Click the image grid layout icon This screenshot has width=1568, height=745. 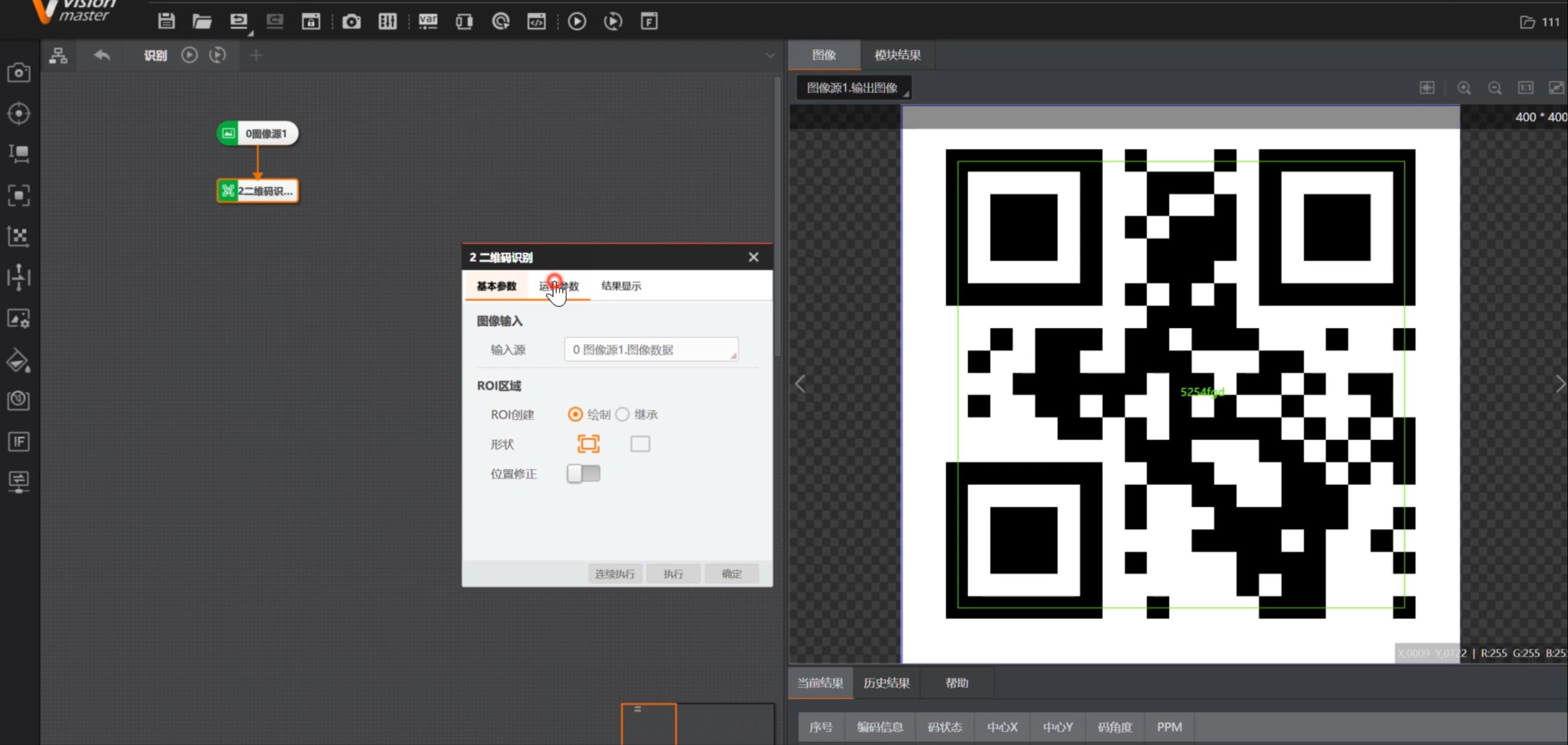coord(1427,88)
